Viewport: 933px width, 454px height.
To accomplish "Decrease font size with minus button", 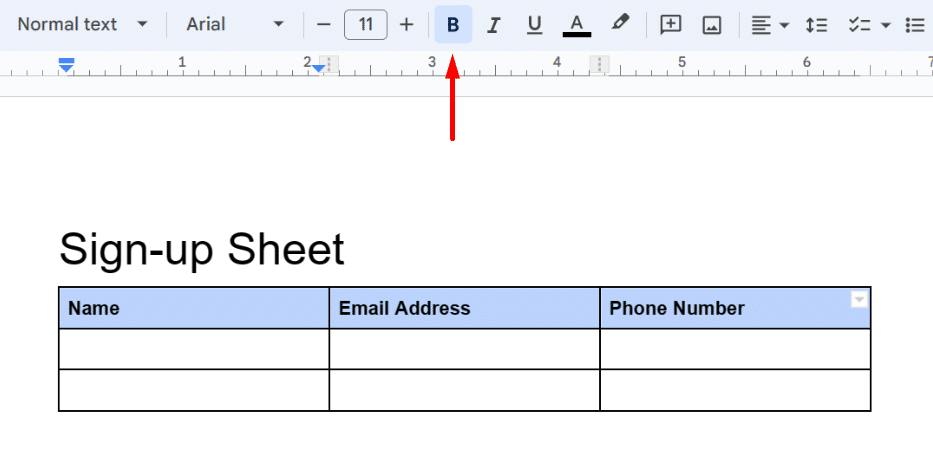I will (323, 25).
